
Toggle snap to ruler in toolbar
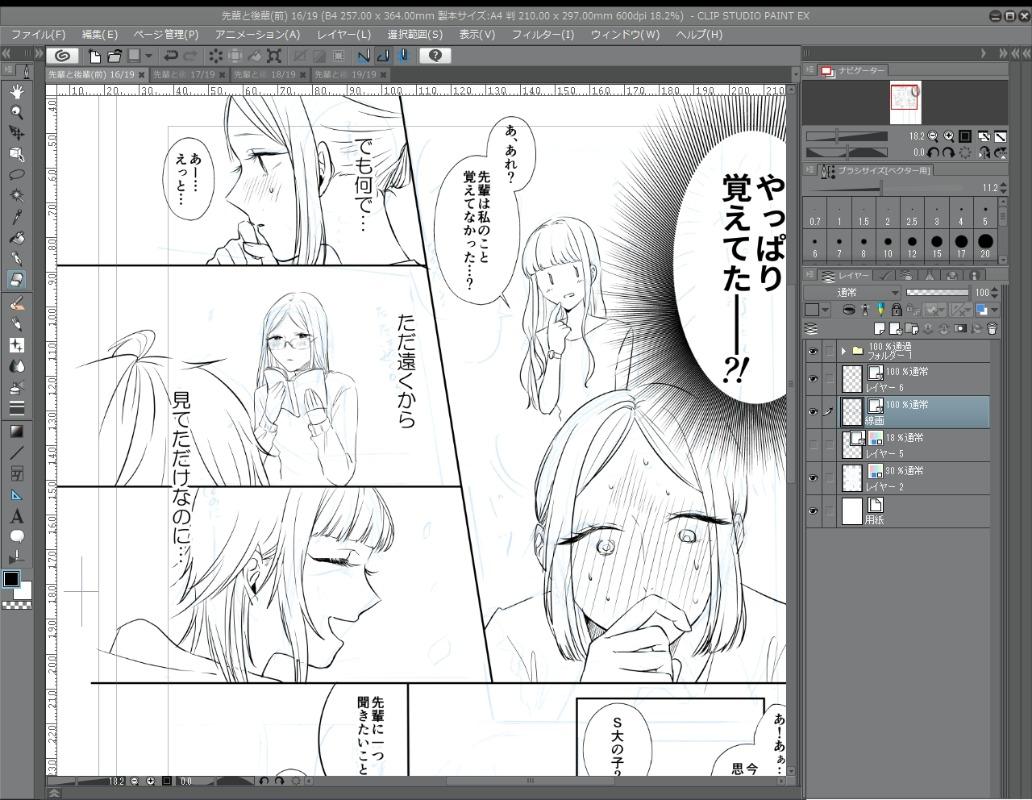coord(363,56)
